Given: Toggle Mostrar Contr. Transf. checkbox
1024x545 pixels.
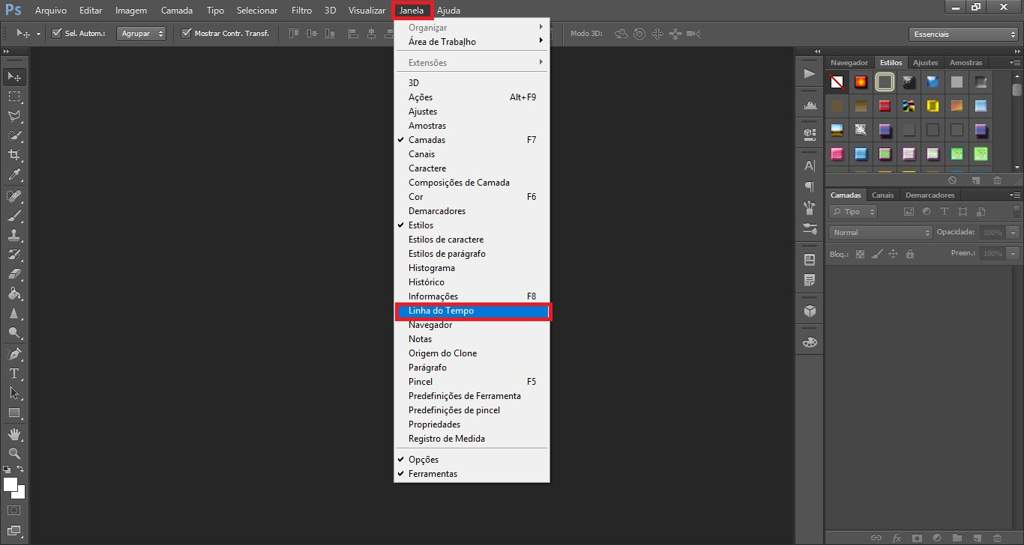Looking at the screenshot, I should [186, 33].
